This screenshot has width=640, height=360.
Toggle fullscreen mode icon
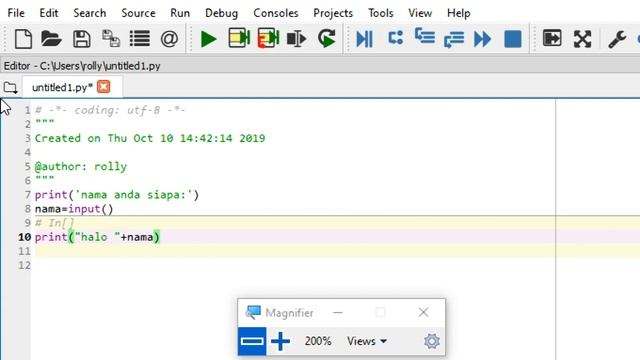coord(582,39)
